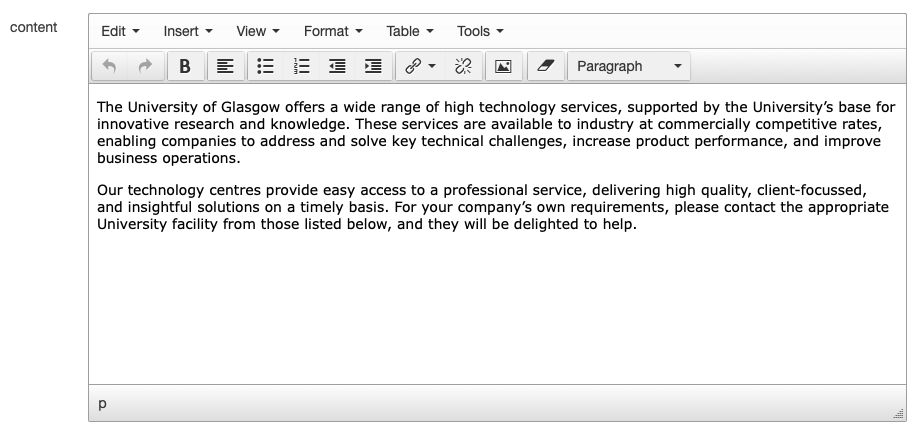Increase indent of the paragraph
This screenshot has height=432, width=916.
tap(373, 66)
